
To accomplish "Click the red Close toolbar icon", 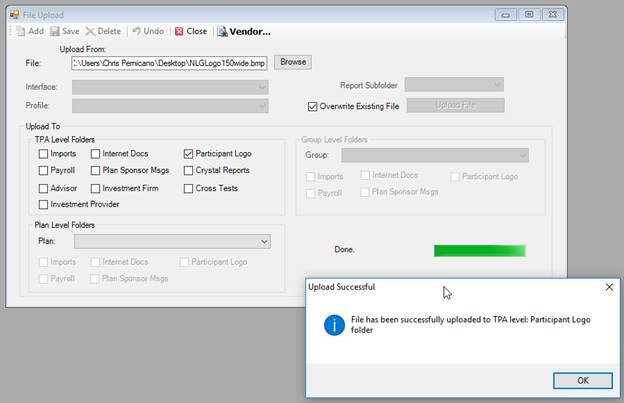I will click(x=179, y=31).
